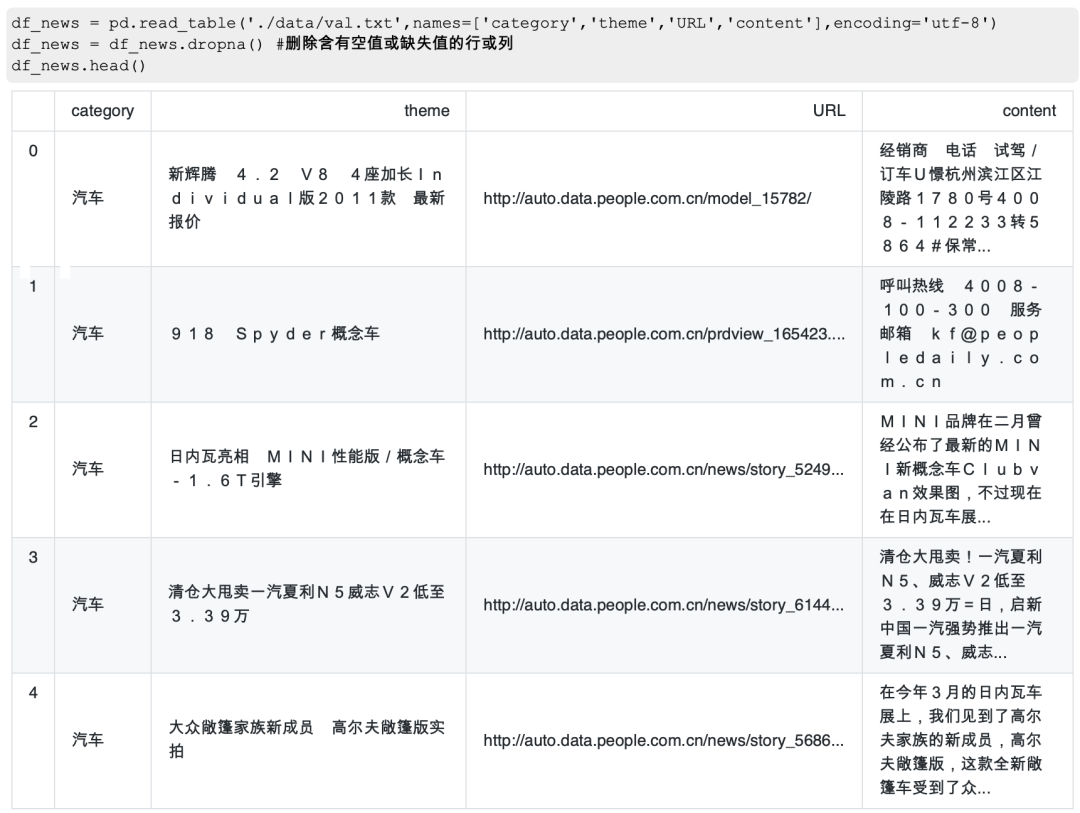Click the df_news.dropna() code line
Image resolution: width=1080 pixels, height=813 pixels.
click(x=262, y=44)
